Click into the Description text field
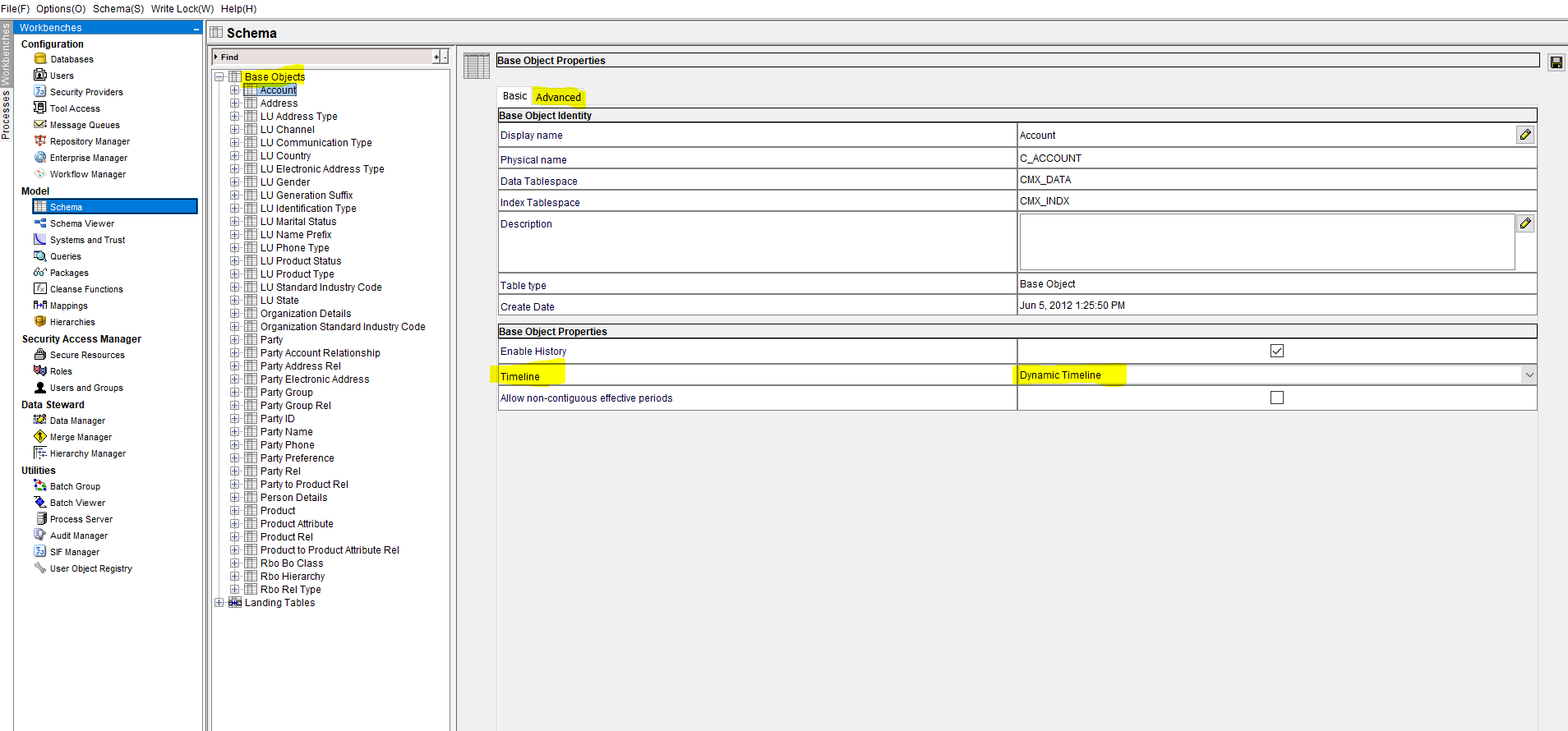This screenshot has width=1568, height=731. pos(1267,242)
